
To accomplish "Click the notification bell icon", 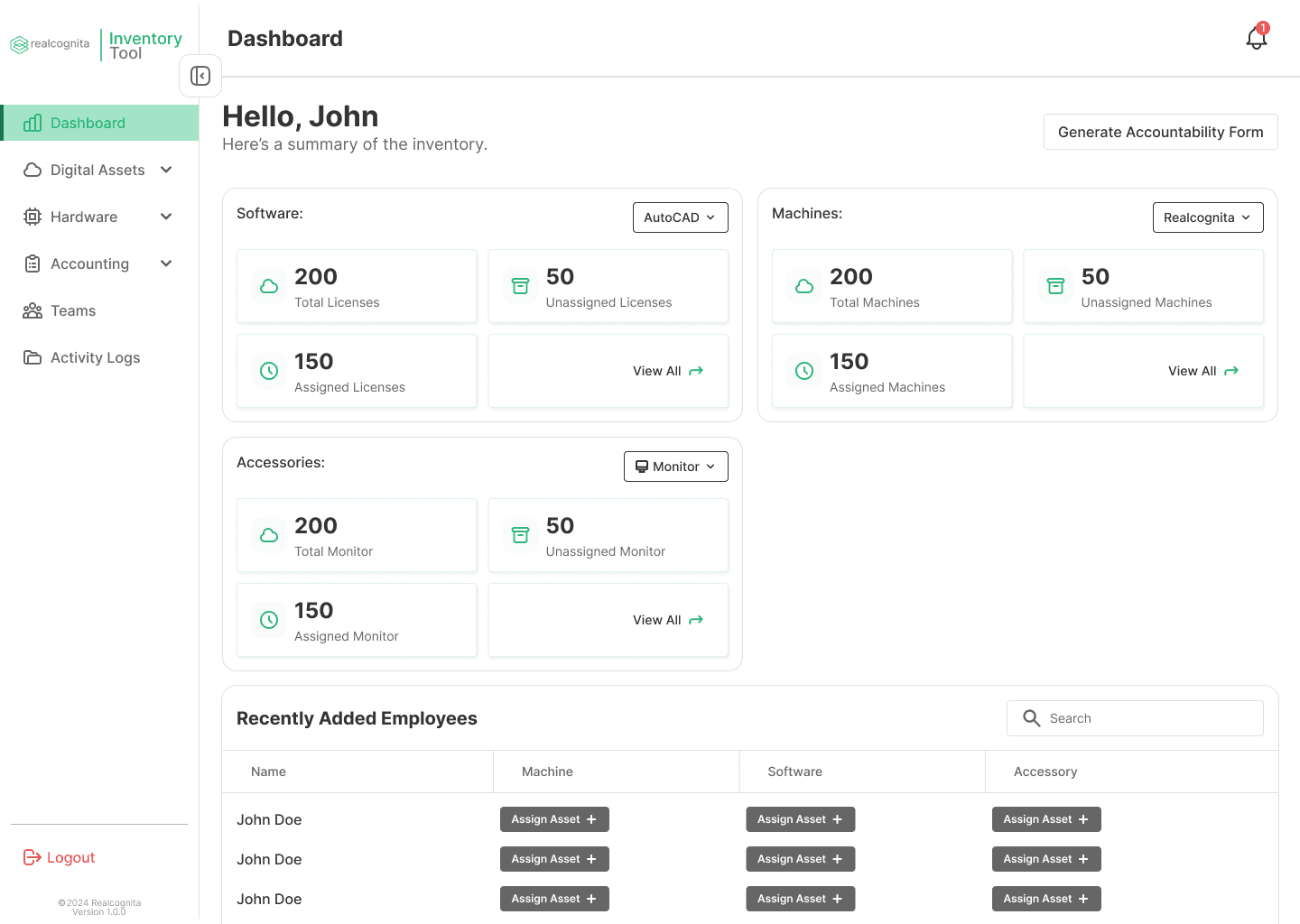I will click(x=1256, y=38).
